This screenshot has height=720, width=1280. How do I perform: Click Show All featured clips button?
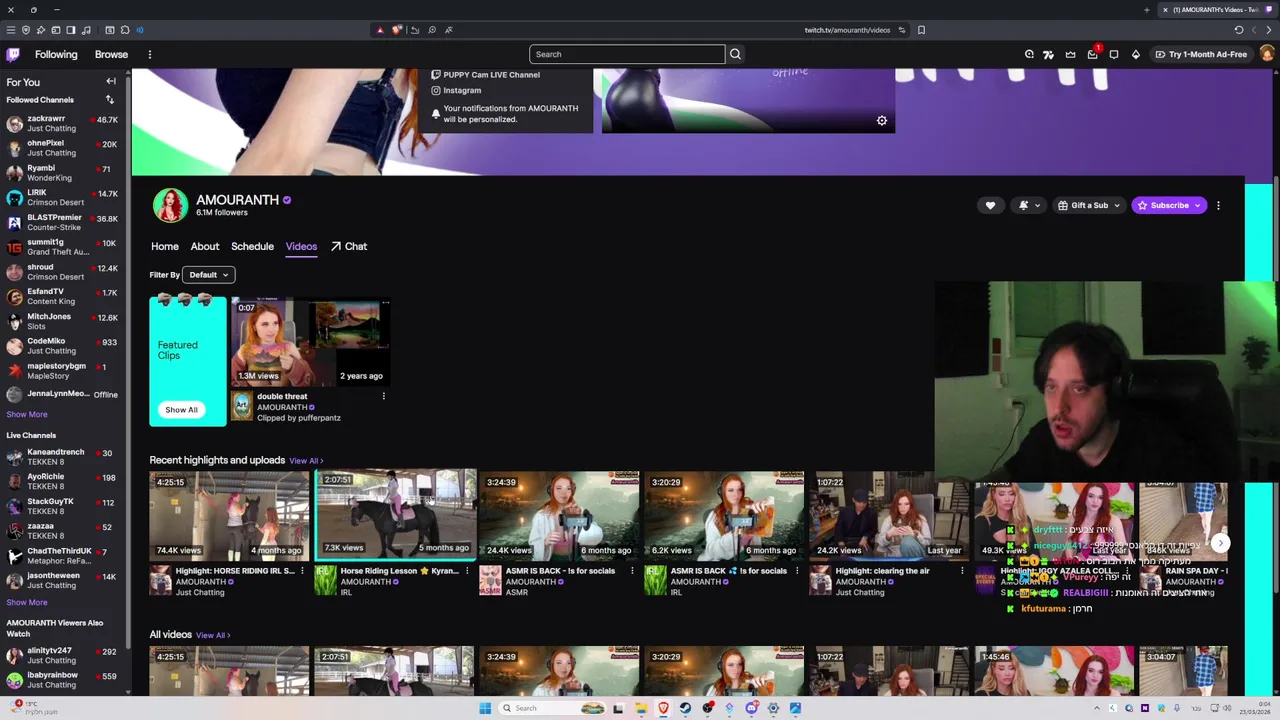coord(181,410)
